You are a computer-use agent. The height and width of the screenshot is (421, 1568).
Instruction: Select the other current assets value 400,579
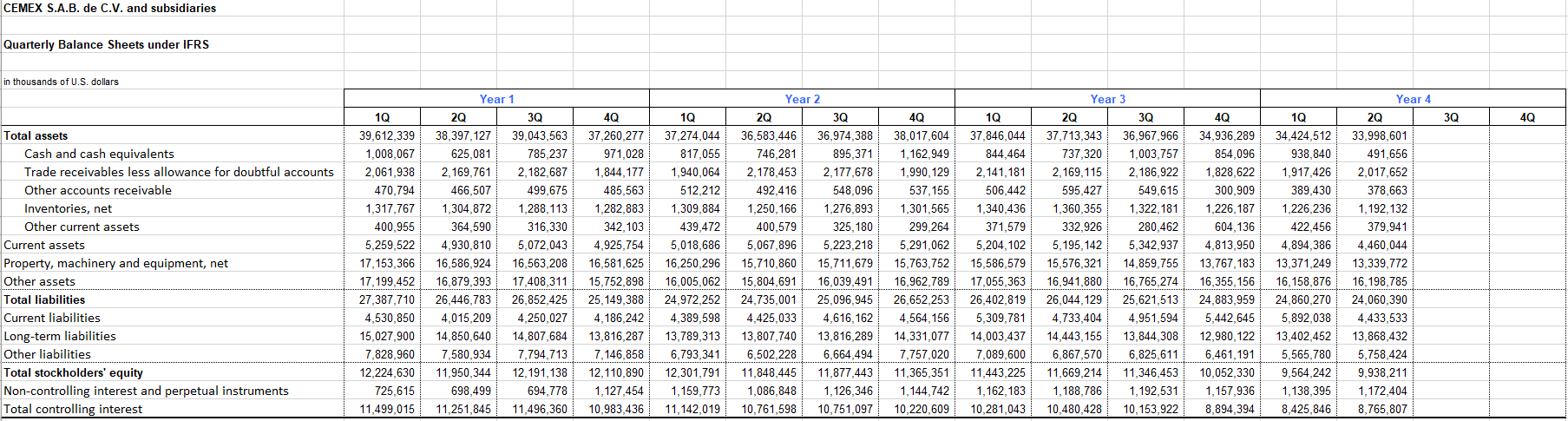pos(776,227)
